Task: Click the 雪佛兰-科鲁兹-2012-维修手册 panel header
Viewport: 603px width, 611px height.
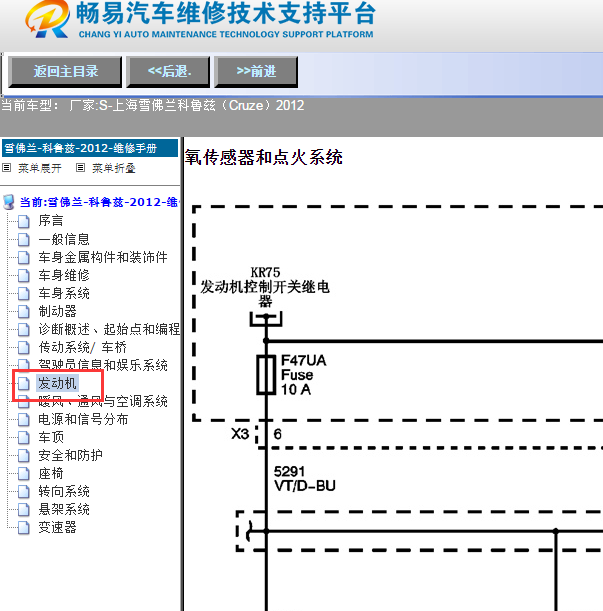Action: [90, 148]
